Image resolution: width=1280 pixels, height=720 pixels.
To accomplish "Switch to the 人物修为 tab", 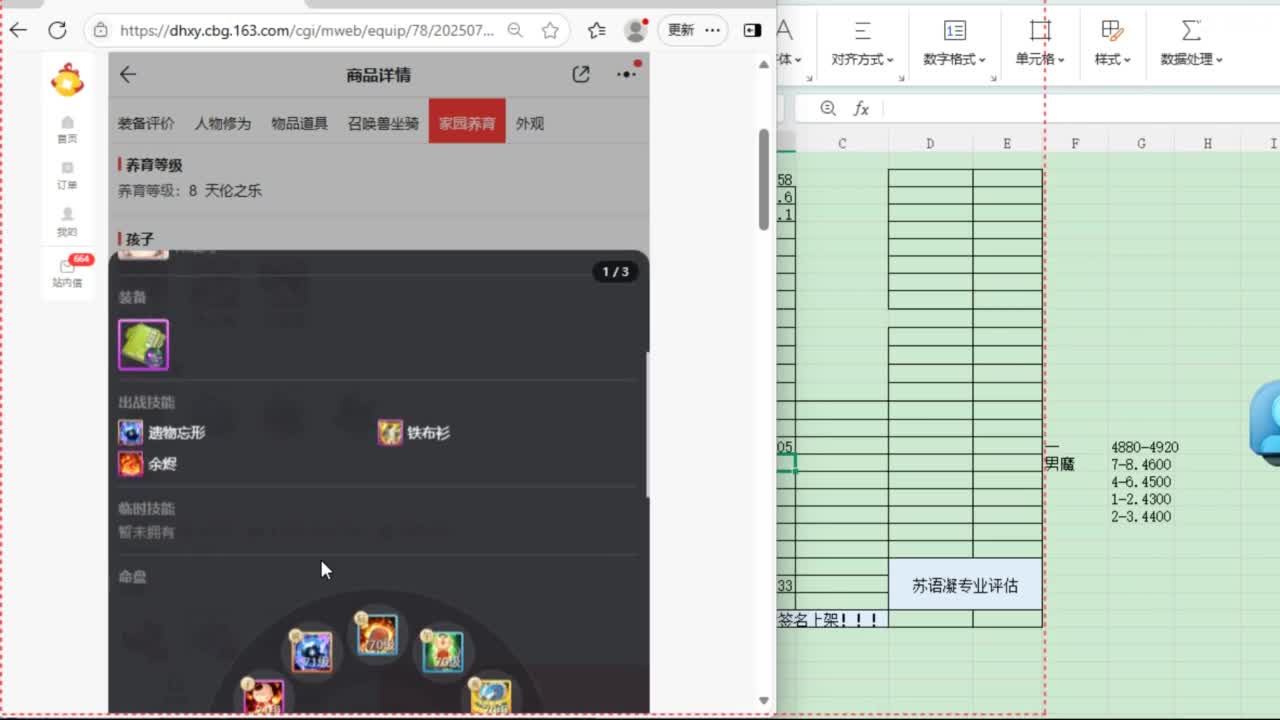I will click(222, 124).
